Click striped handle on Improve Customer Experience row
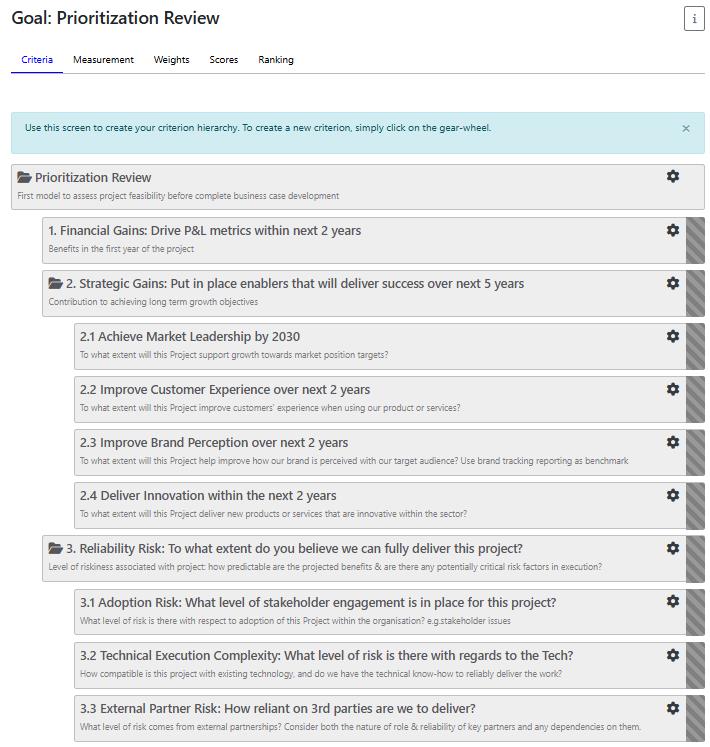 coord(695,399)
